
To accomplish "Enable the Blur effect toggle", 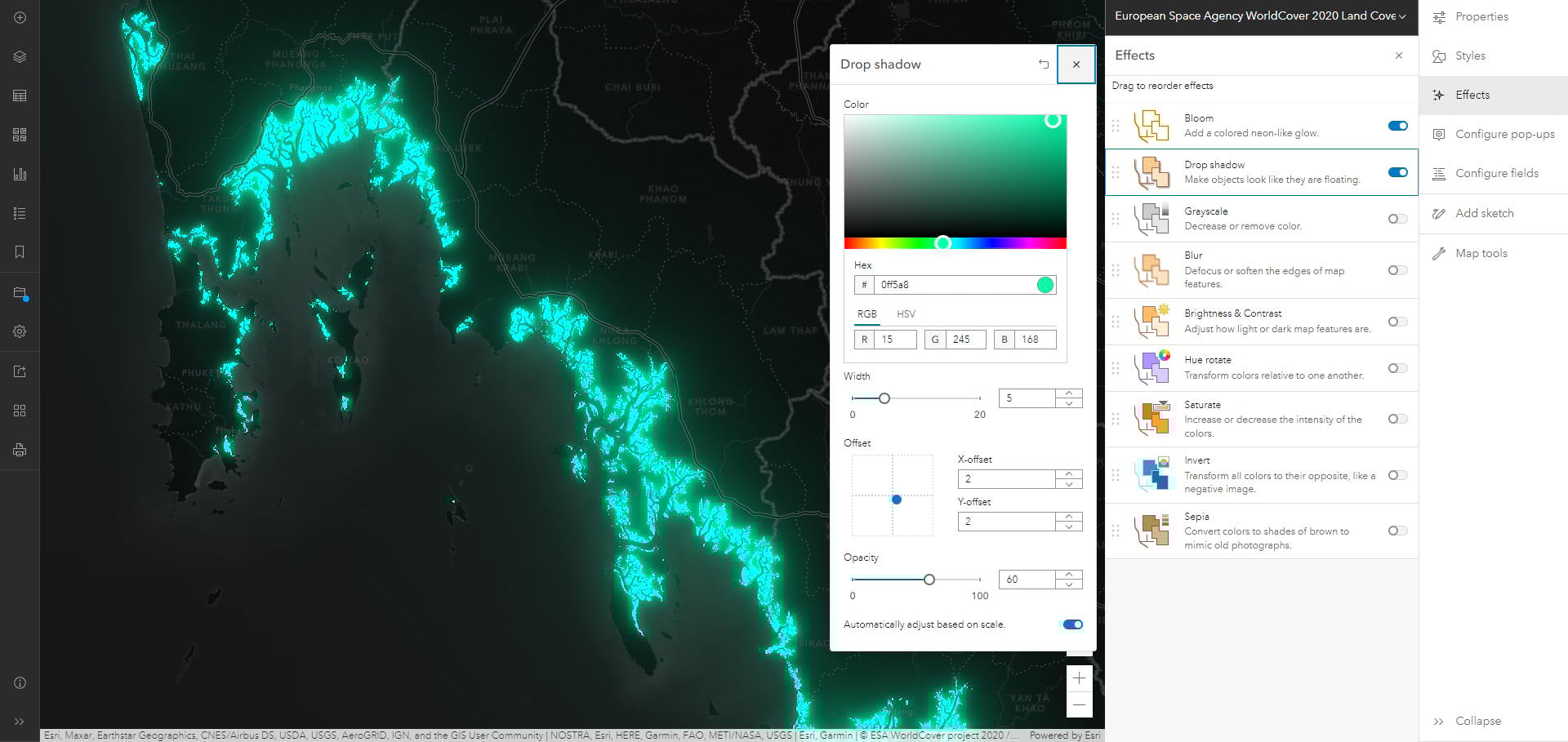I will (1398, 270).
